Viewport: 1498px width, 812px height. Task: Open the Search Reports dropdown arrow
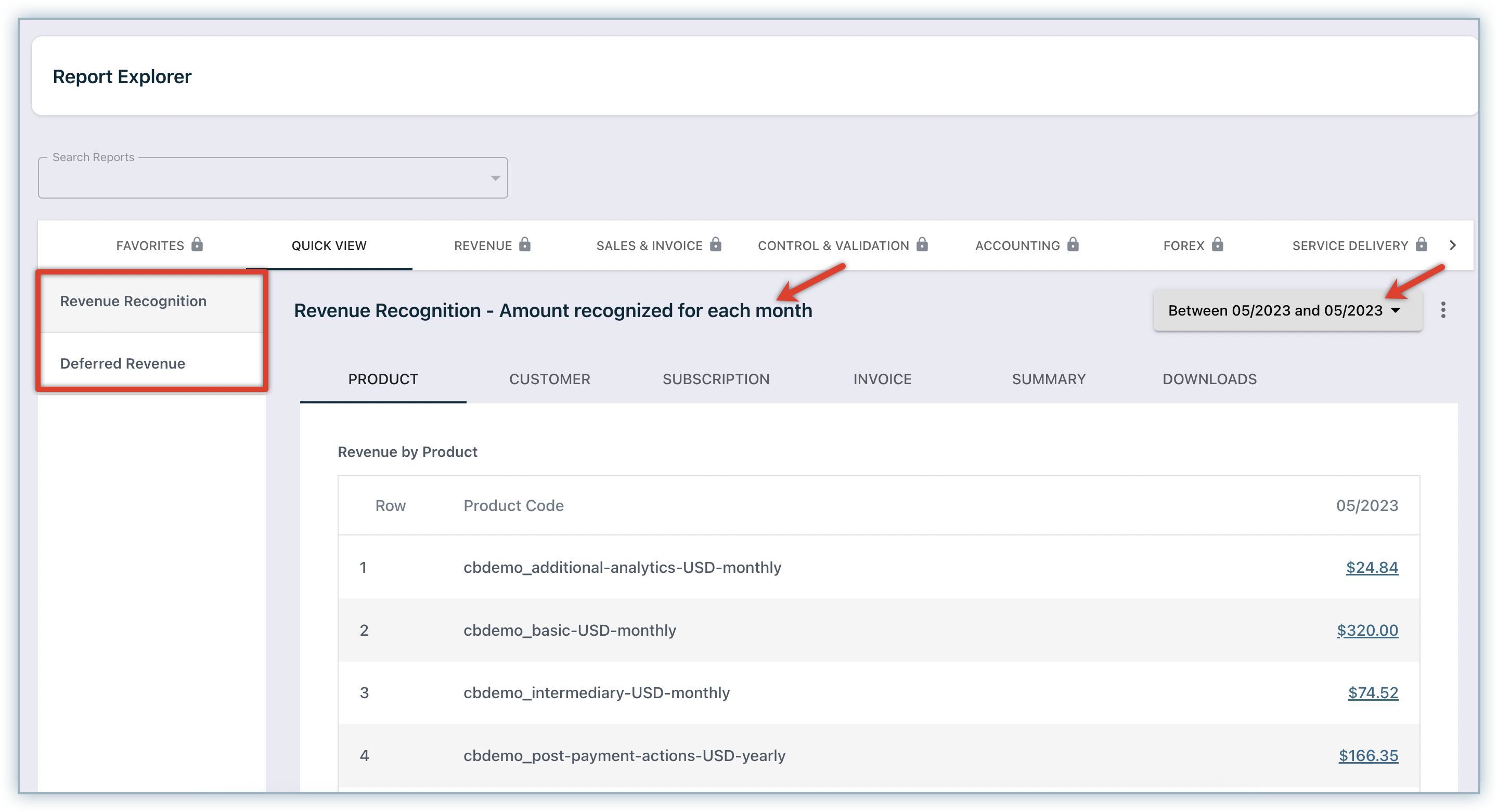pyautogui.click(x=495, y=178)
